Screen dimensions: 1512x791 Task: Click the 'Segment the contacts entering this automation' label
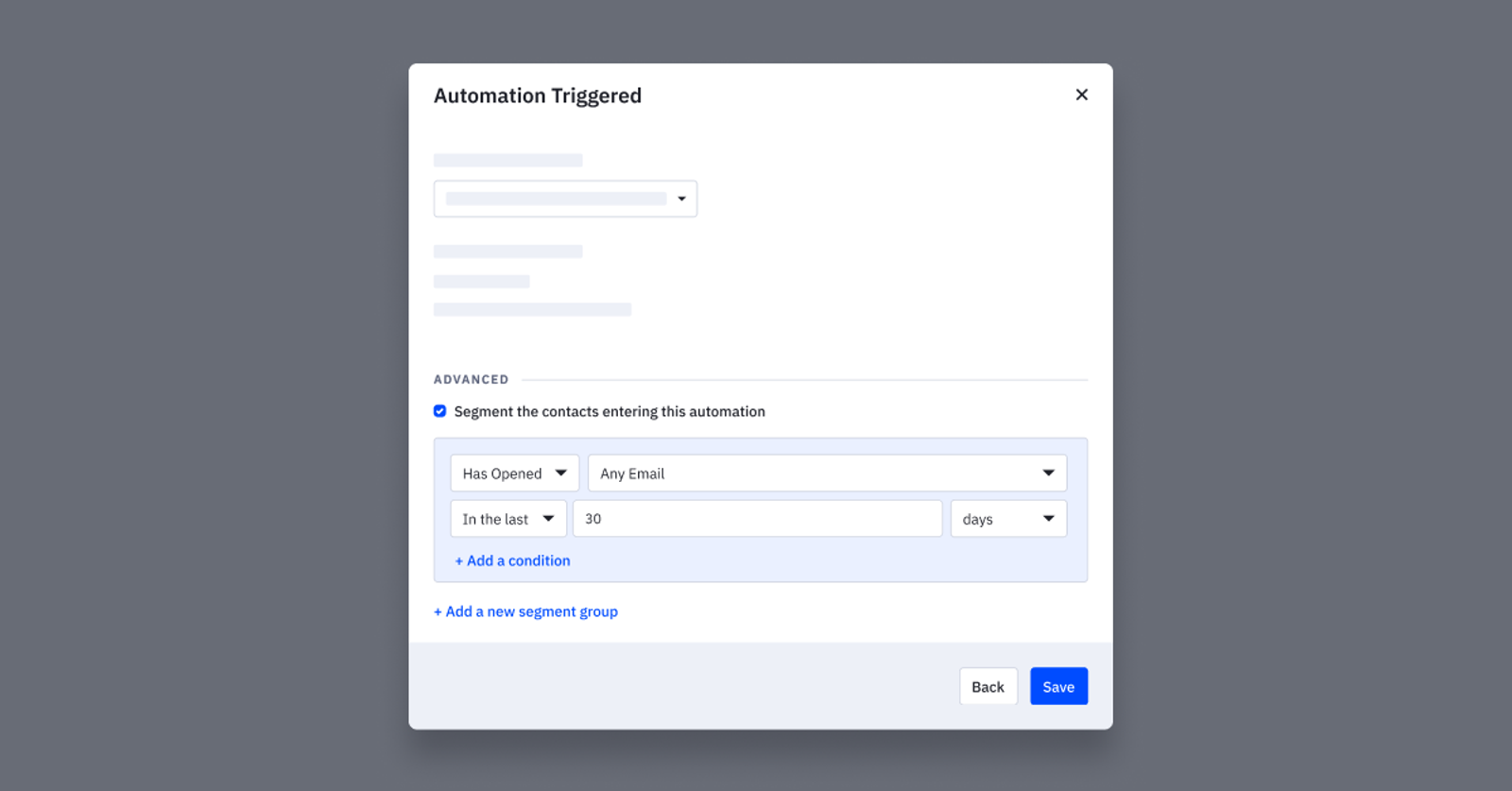[x=610, y=412]
